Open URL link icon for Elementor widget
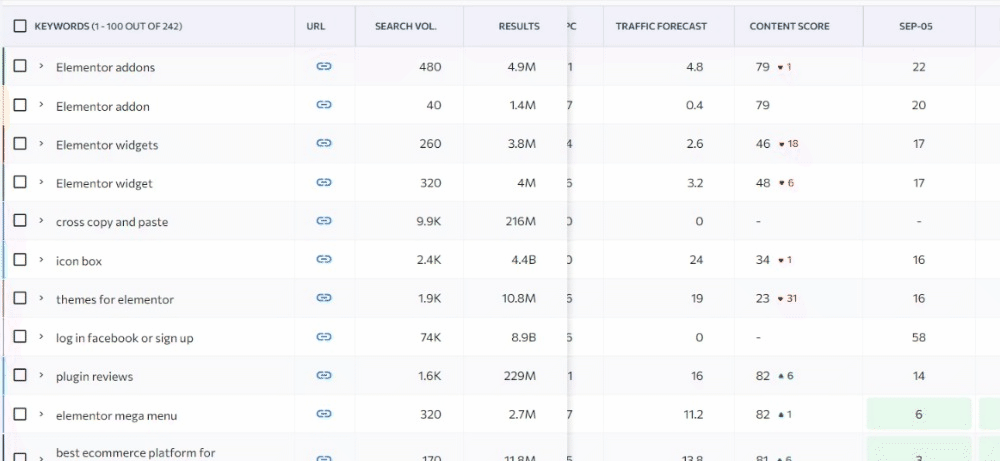Viewport: 1000px width, 461px height. (x=324, y=182)
